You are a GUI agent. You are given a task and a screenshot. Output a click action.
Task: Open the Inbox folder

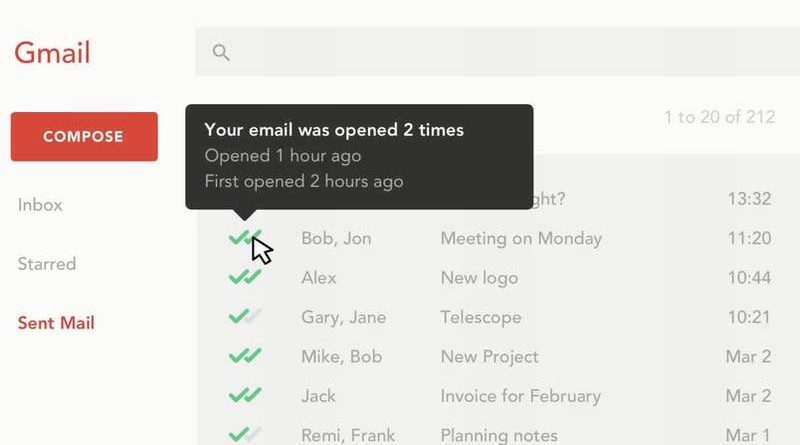[40, 205]
